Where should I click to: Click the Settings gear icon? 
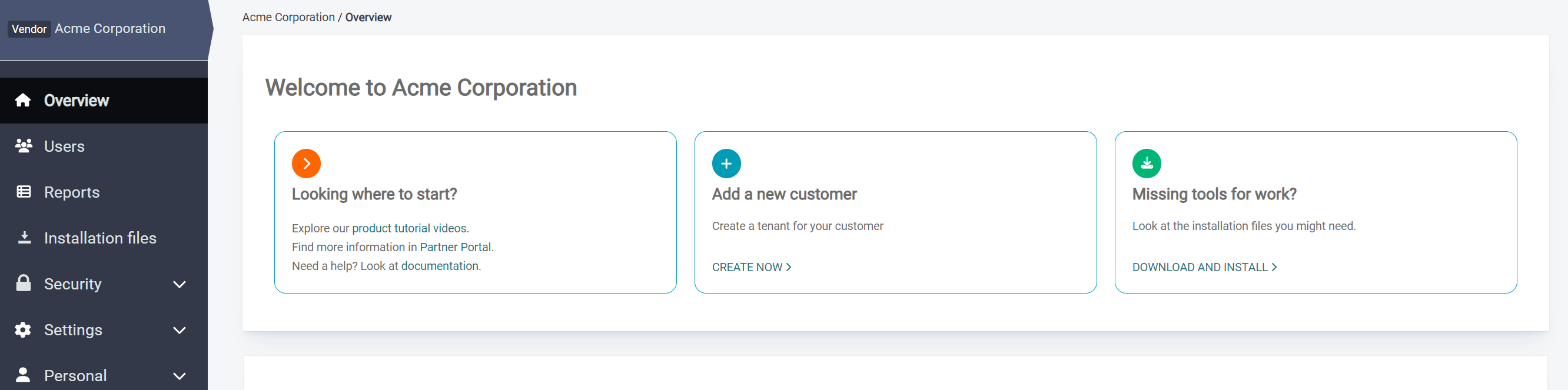(23, 330)
